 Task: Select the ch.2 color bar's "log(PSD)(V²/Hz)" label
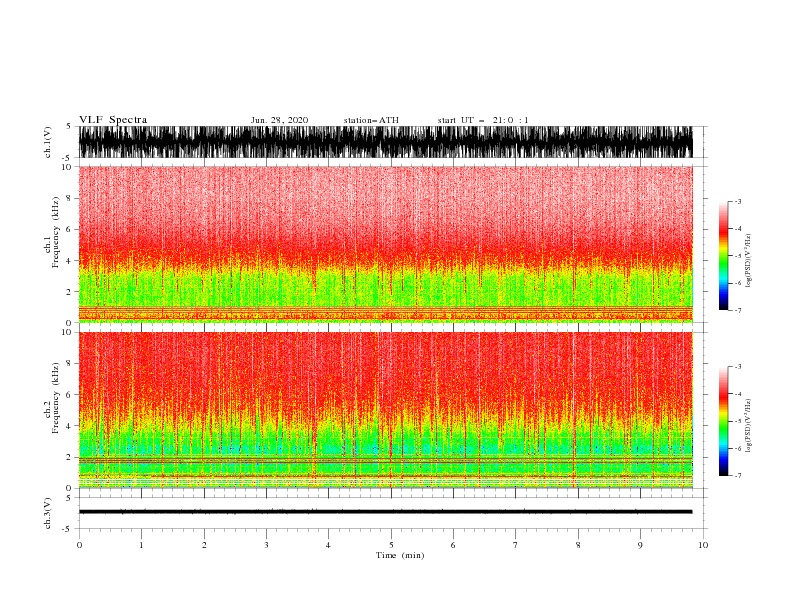pyautogui.click(x=749, y=425)
